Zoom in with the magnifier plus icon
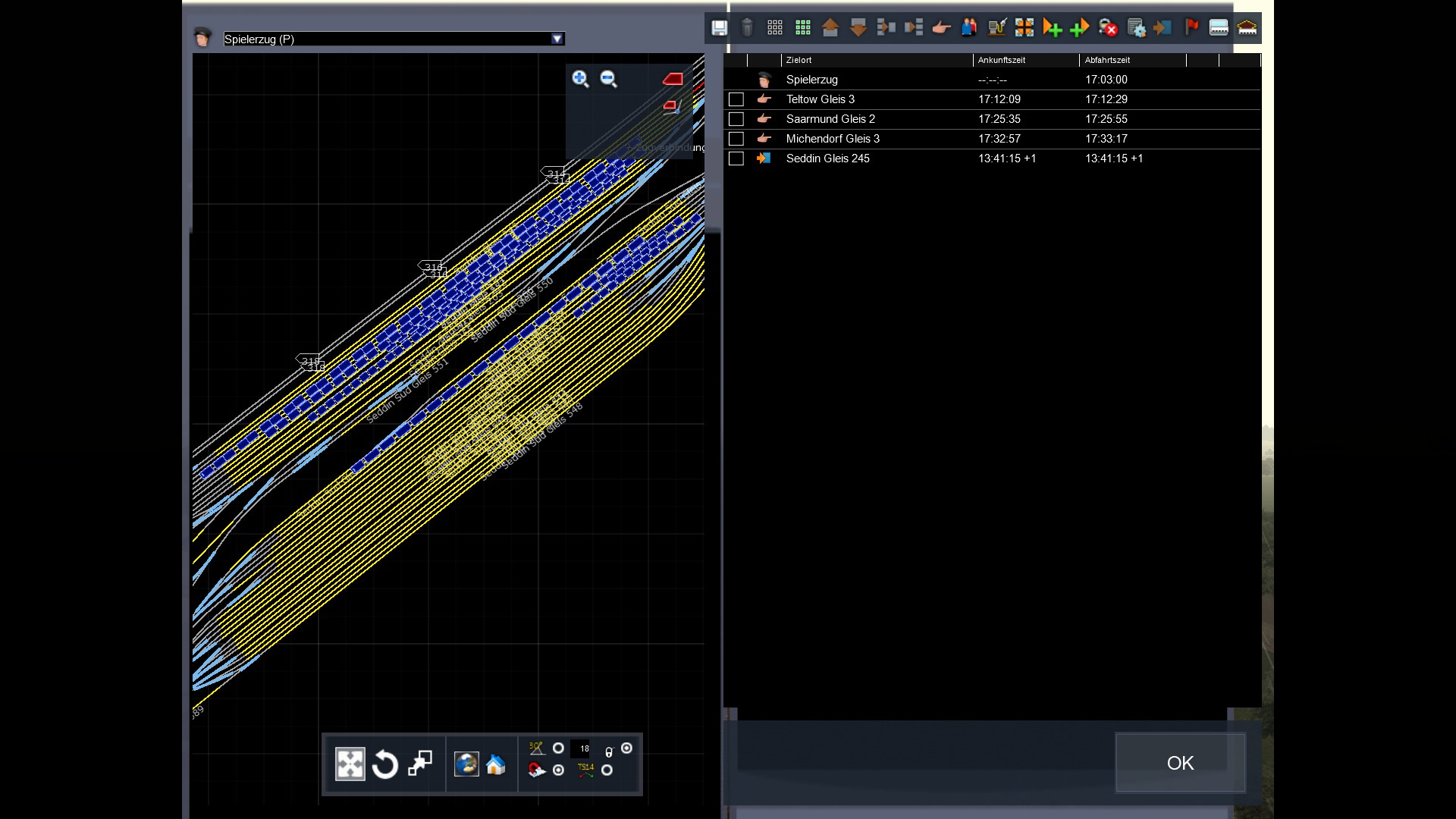 click(x=580, y=79)
